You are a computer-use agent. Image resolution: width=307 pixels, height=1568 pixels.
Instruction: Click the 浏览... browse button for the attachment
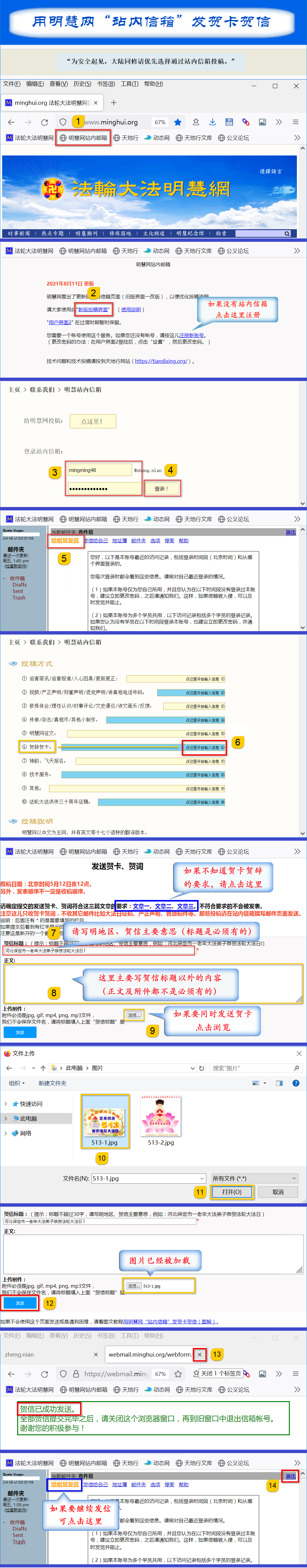pyautogui.click(x=134, y=1015)
